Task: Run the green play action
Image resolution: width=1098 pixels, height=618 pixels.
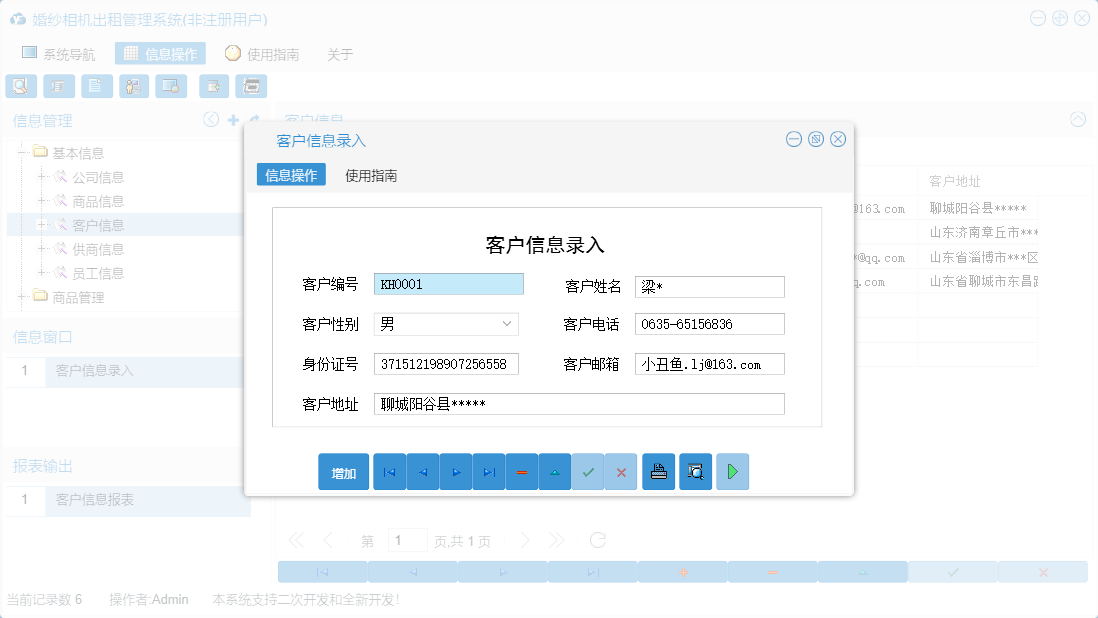Action: [731, 471]
